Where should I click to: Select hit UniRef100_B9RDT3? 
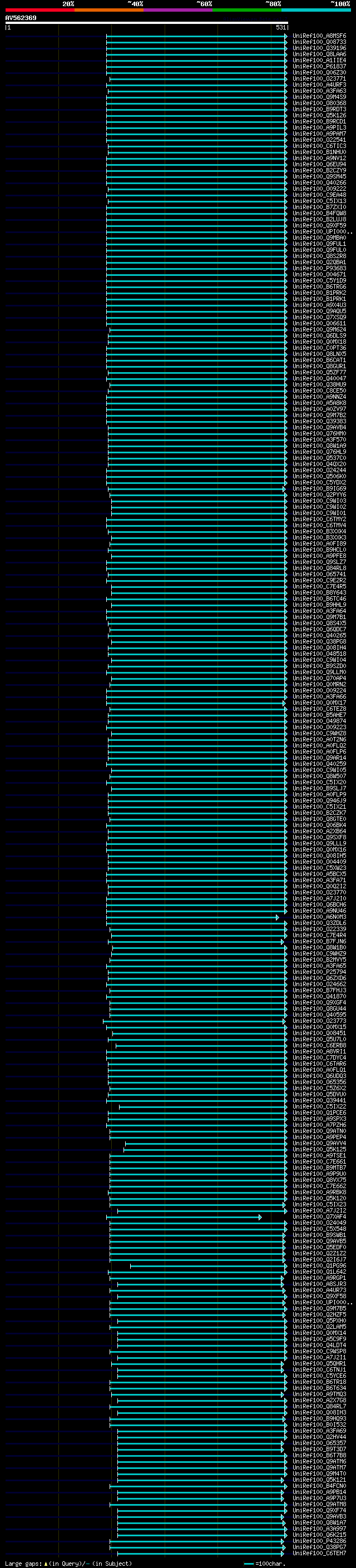(x=319, y=109)
